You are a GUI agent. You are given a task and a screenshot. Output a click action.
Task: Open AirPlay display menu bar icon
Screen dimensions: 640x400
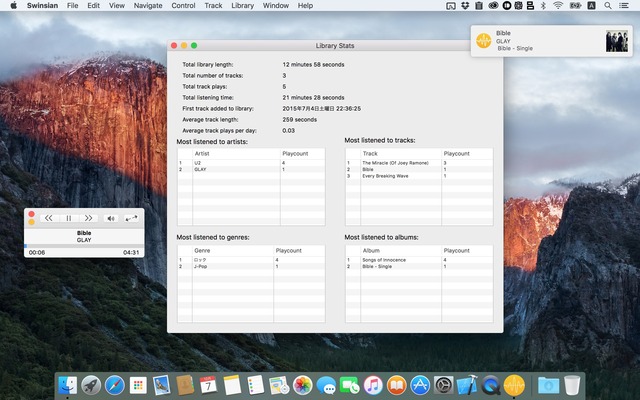click(451, 6)
